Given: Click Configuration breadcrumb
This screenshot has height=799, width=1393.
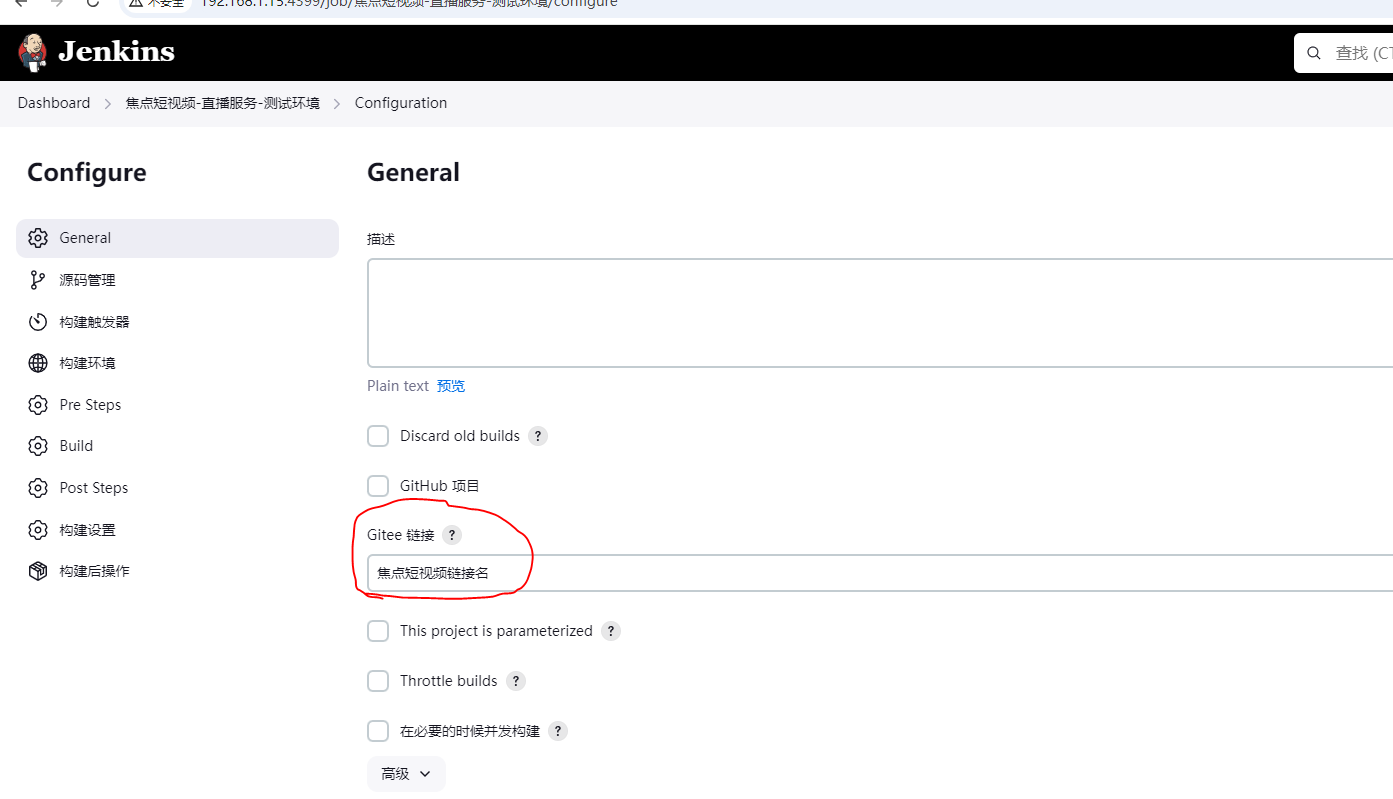Looking at the screenshot, I should pos(401,103).
